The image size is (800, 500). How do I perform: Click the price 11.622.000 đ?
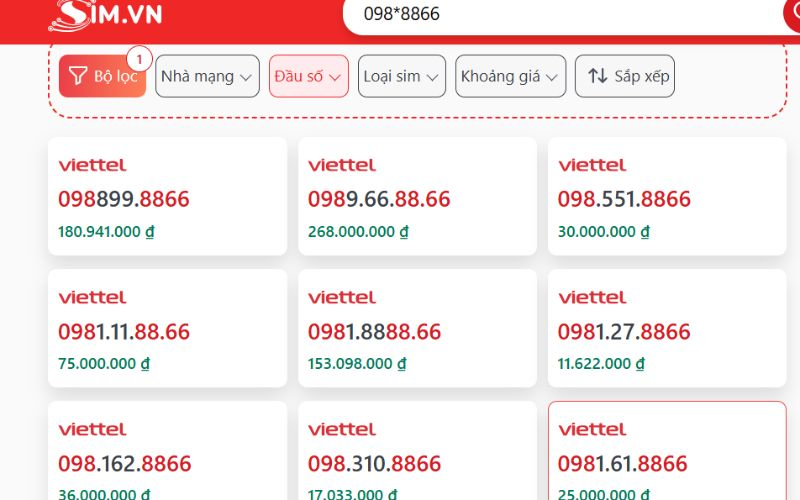(601, 364)
